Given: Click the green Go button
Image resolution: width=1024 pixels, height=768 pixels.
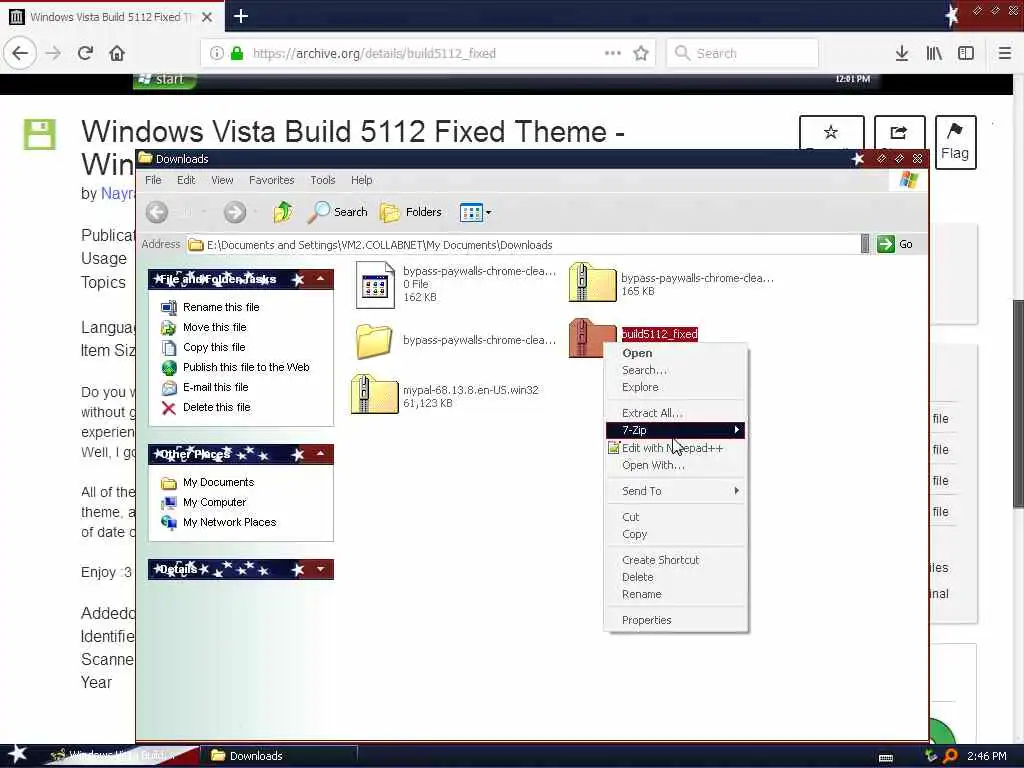Looking at the screenshot, I should [895, 244].
